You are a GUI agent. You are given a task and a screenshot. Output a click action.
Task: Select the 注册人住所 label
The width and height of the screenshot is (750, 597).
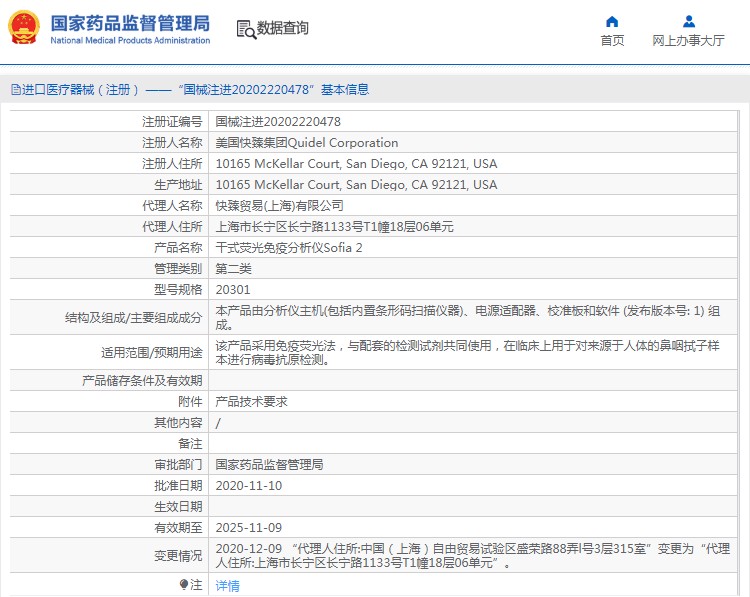tap(172, 164)
